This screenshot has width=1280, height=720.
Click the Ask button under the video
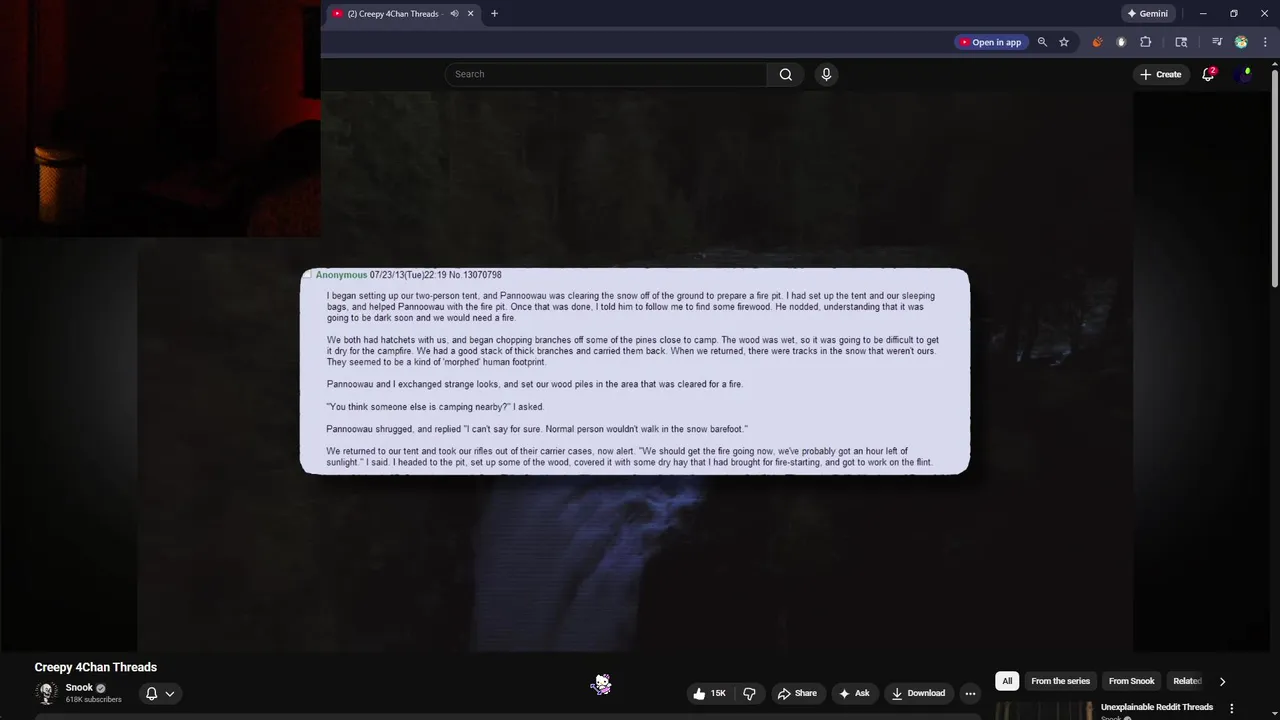[x=854, y=693]
